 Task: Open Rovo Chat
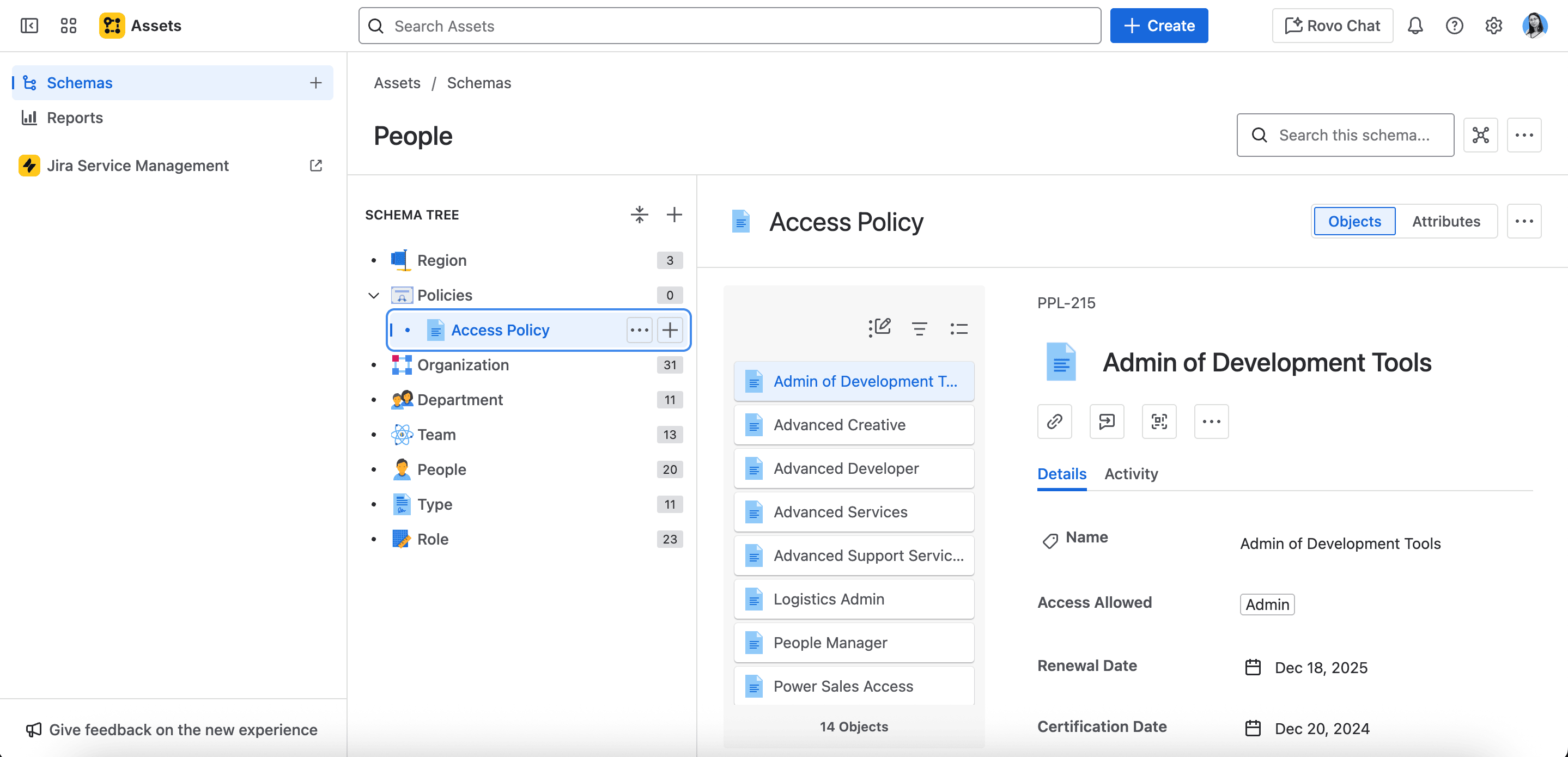(1332, 26)
